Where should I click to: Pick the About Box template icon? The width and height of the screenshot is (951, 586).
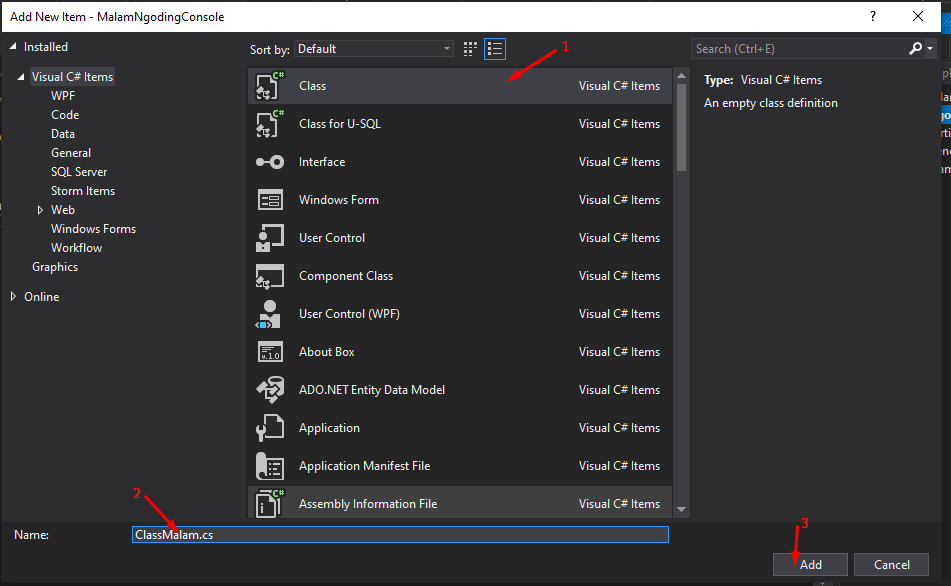coord(270,352)
